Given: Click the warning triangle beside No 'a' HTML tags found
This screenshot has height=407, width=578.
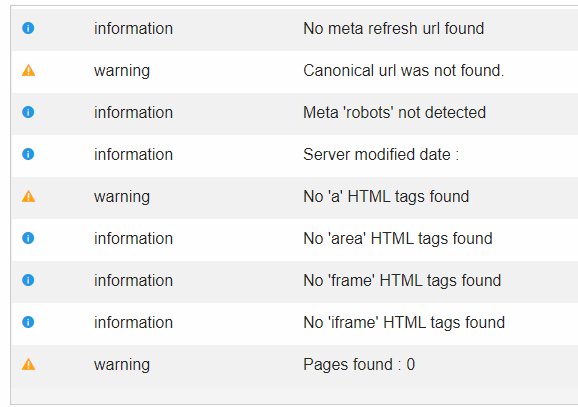Looking at the screenshot, I should 28,196.
